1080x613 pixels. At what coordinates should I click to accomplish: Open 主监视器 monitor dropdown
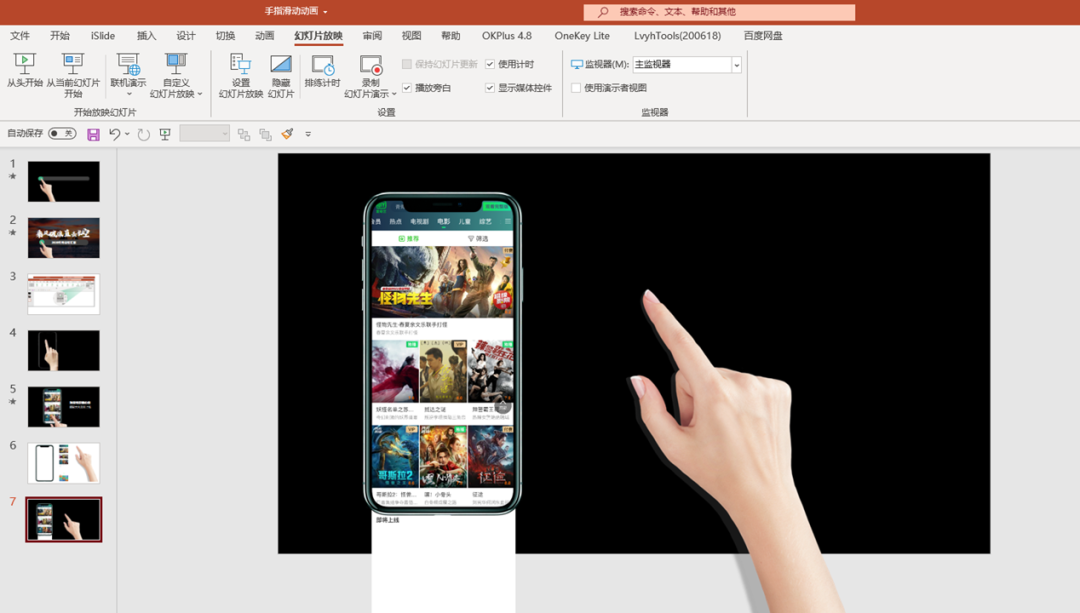pyautogui.click(x=736, y=65)
